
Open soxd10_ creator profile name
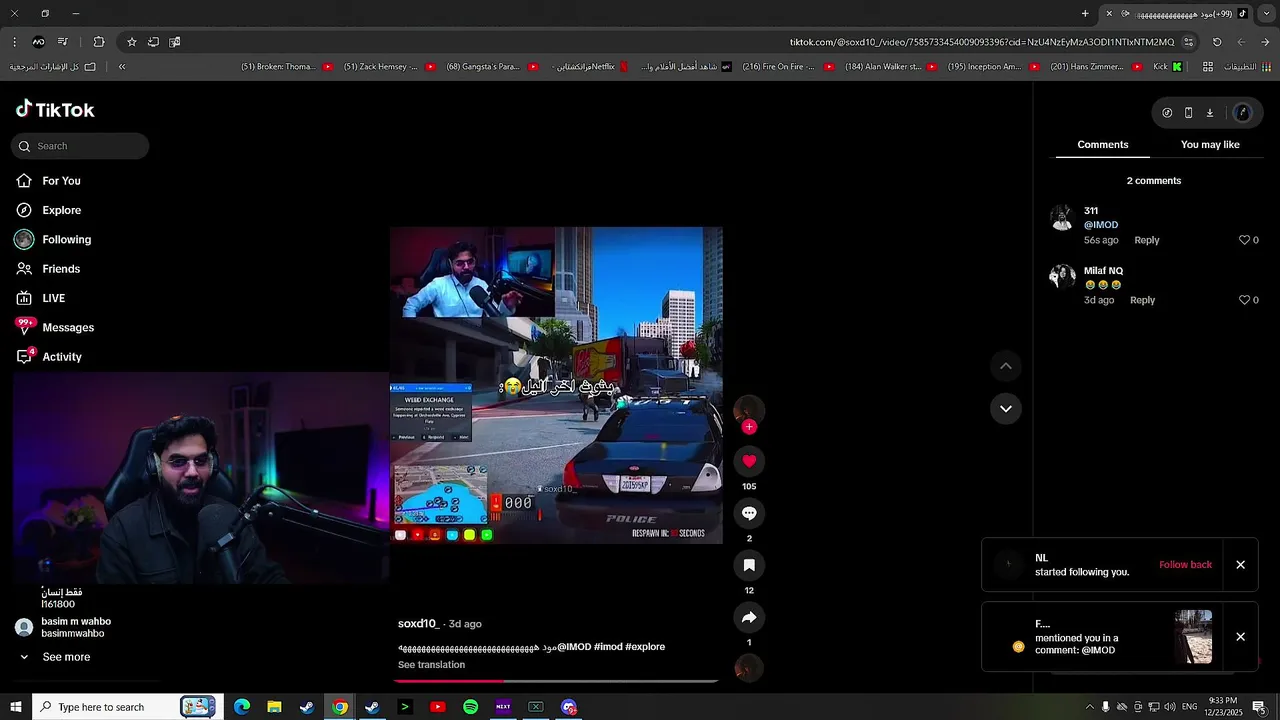pyautogui.click(x=418, y=624)
